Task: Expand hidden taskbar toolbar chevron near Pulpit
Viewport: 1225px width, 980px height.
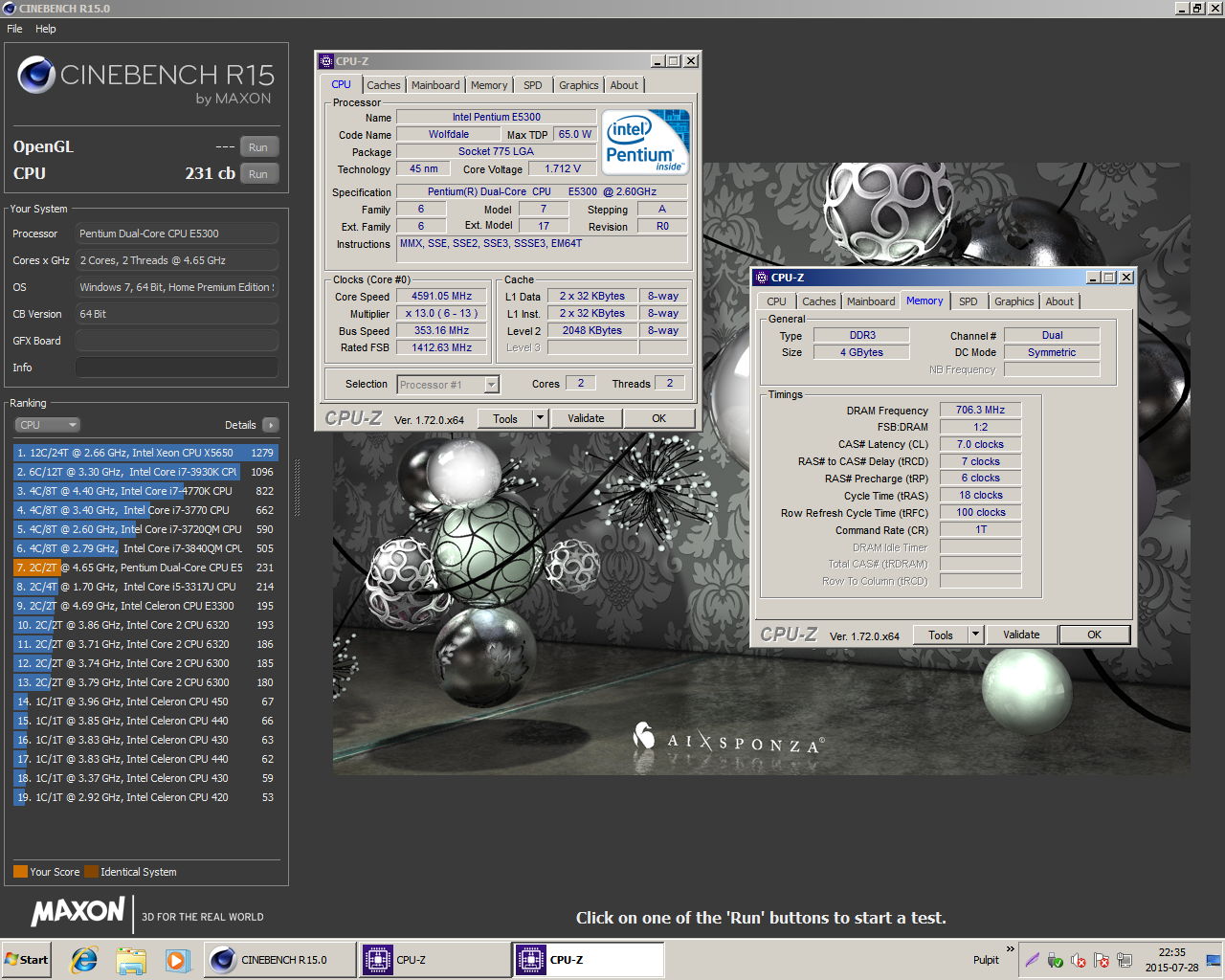Action: click(1010, 949)
